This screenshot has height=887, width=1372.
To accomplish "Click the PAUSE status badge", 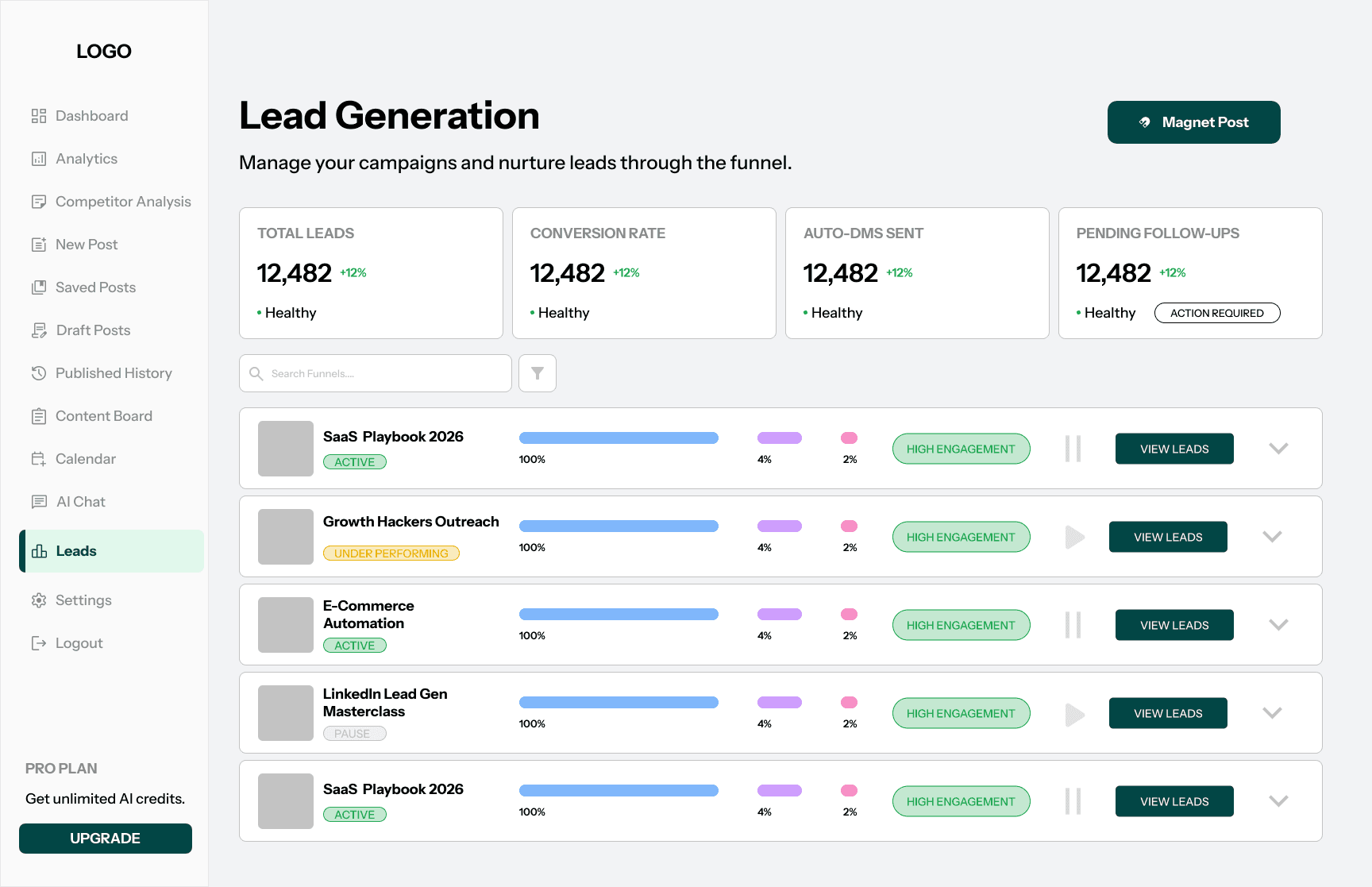I will pos(355,734).
